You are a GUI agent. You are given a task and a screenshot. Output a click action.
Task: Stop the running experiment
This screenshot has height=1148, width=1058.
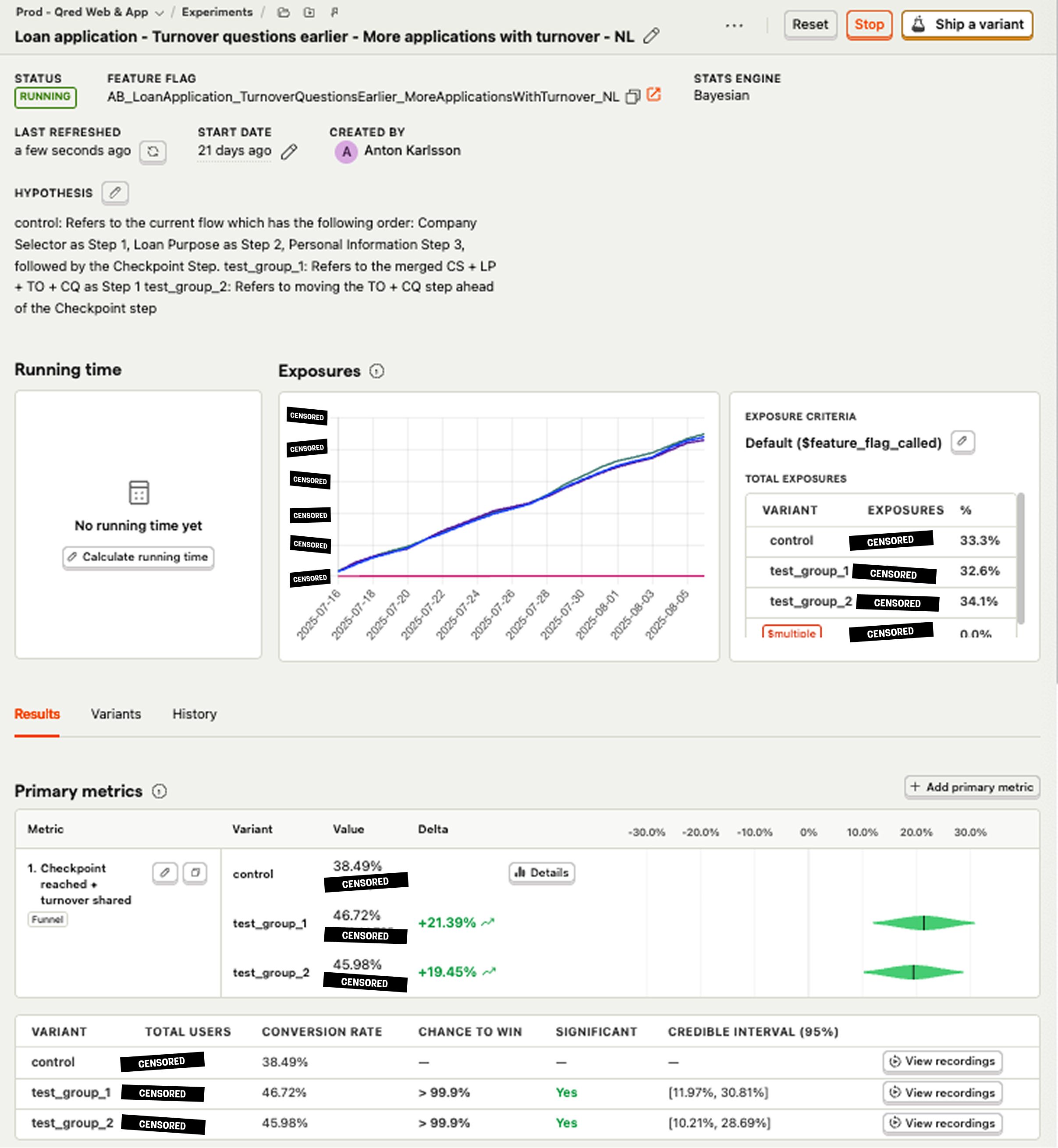[869, 25]
